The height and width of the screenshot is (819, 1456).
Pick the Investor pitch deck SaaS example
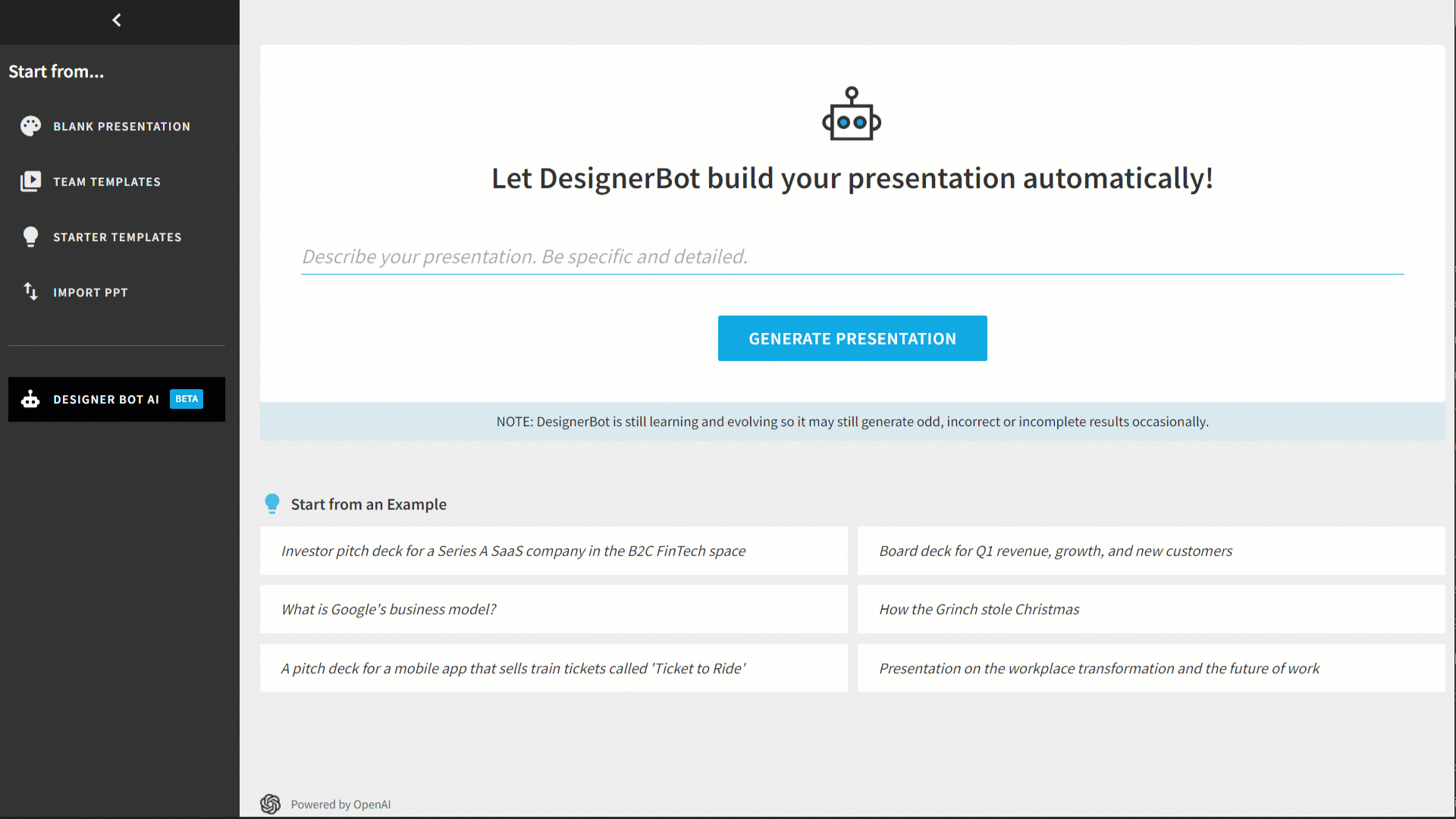pos(554,551)
